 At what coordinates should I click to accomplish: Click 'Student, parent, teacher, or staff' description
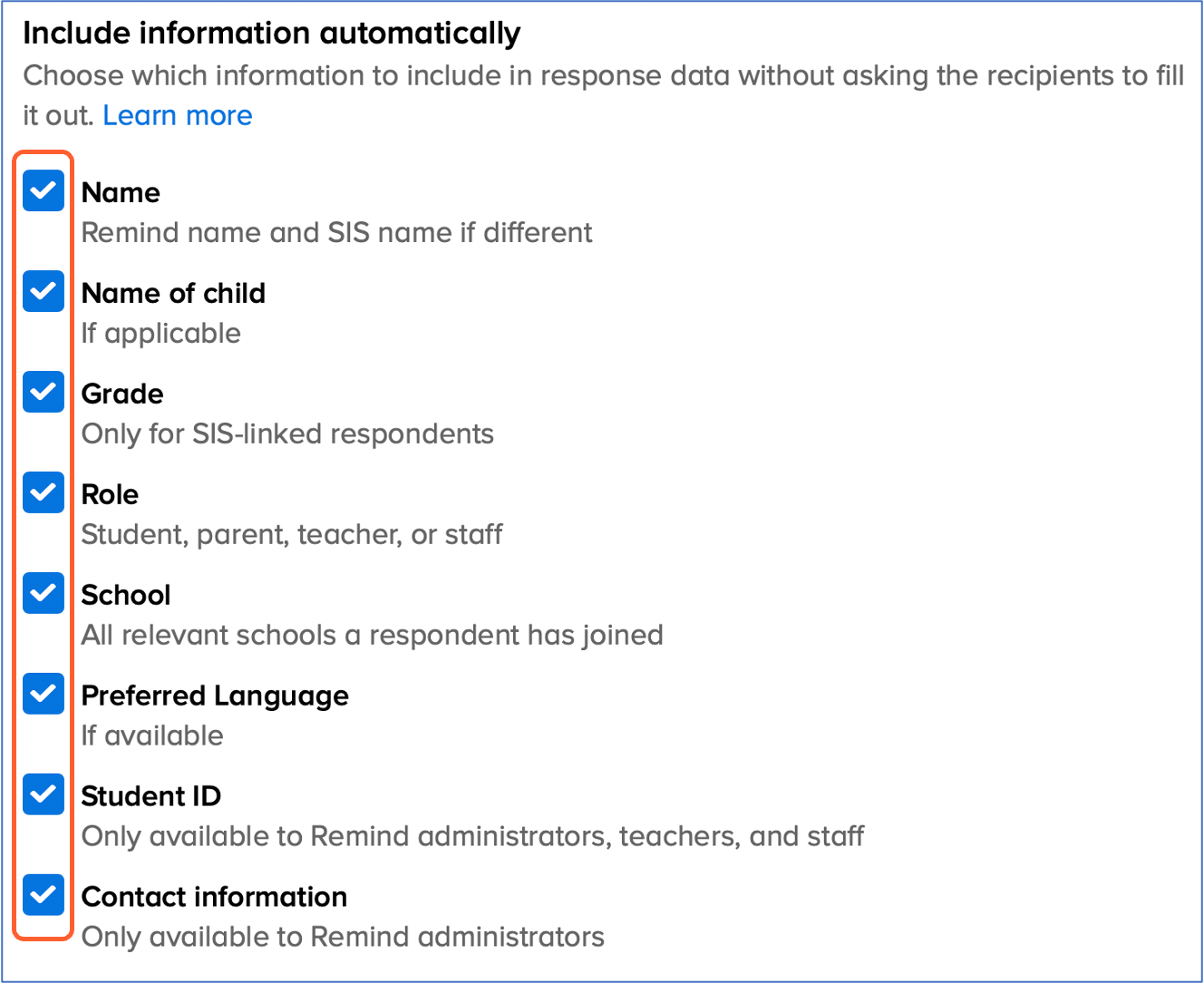[292, 535]
